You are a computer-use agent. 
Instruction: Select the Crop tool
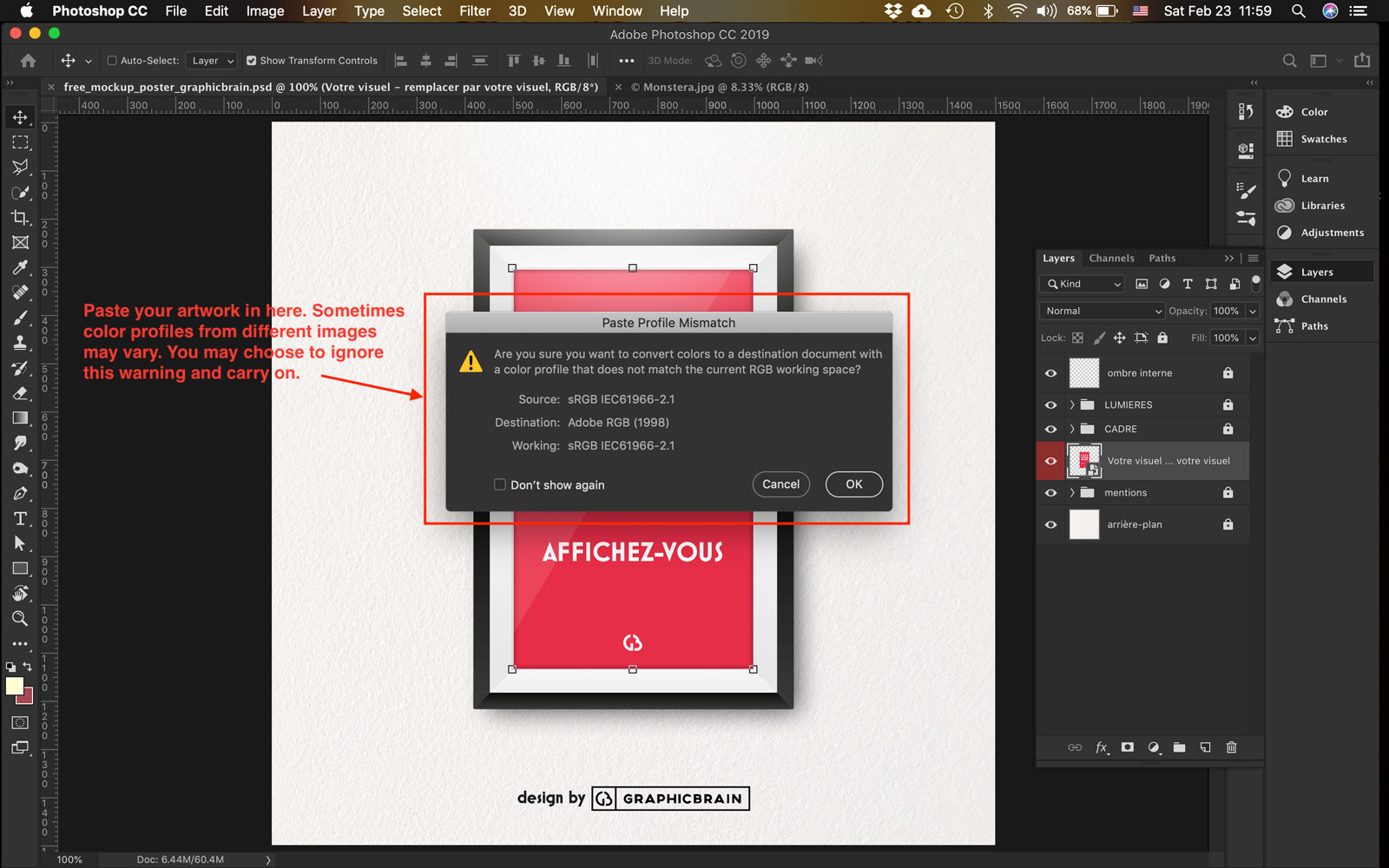(20, 218)
